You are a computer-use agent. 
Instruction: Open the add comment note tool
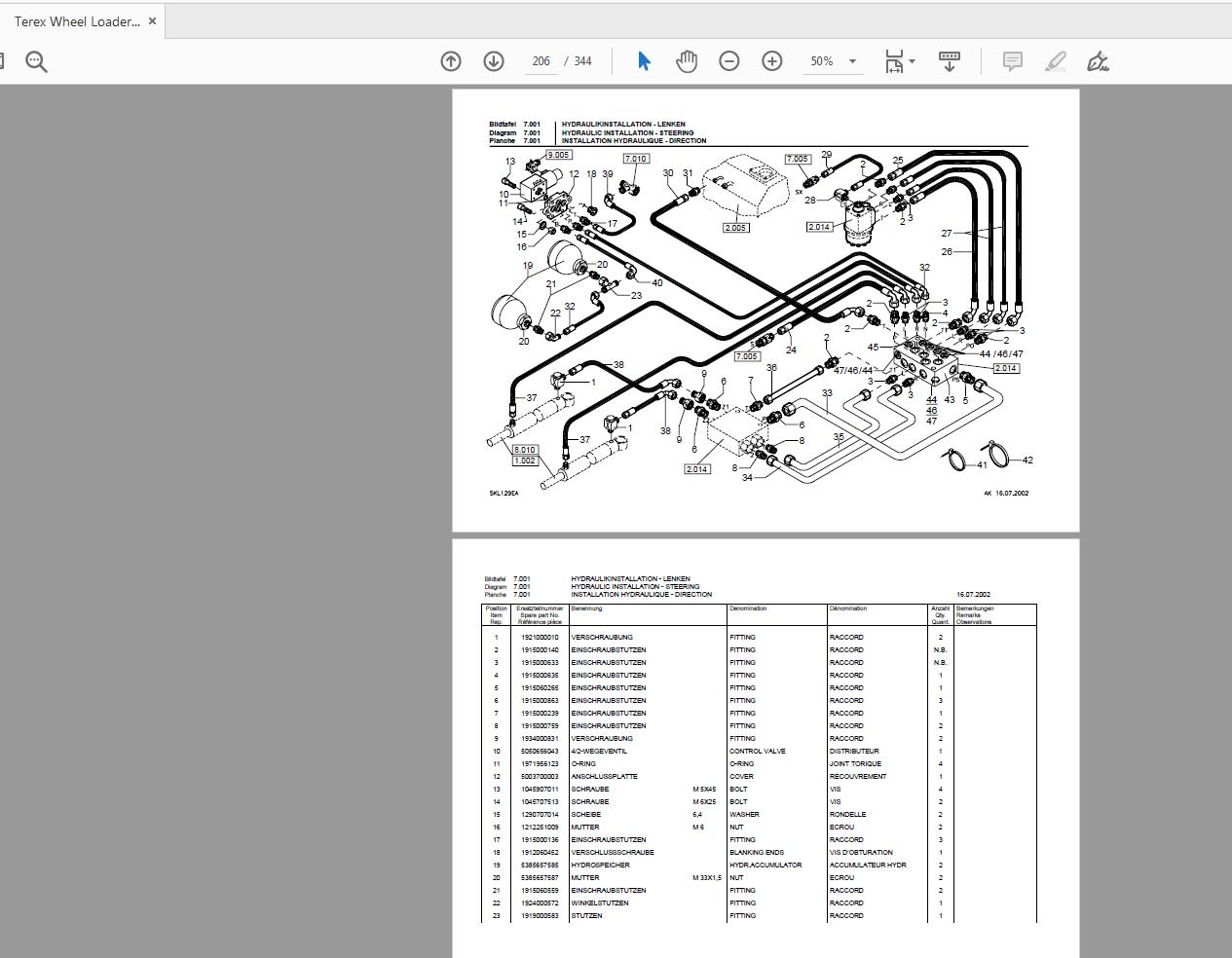(1012, 61)
